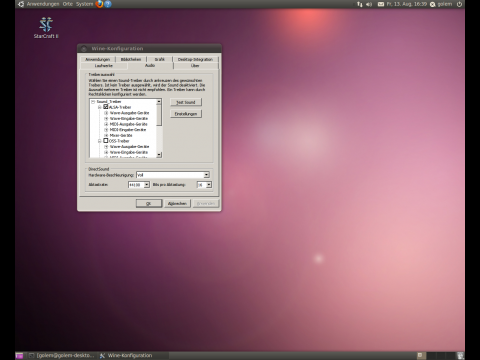Open the volume speaker indicator
This screenshot has height=360, width=480.
[x=369, y=4]
